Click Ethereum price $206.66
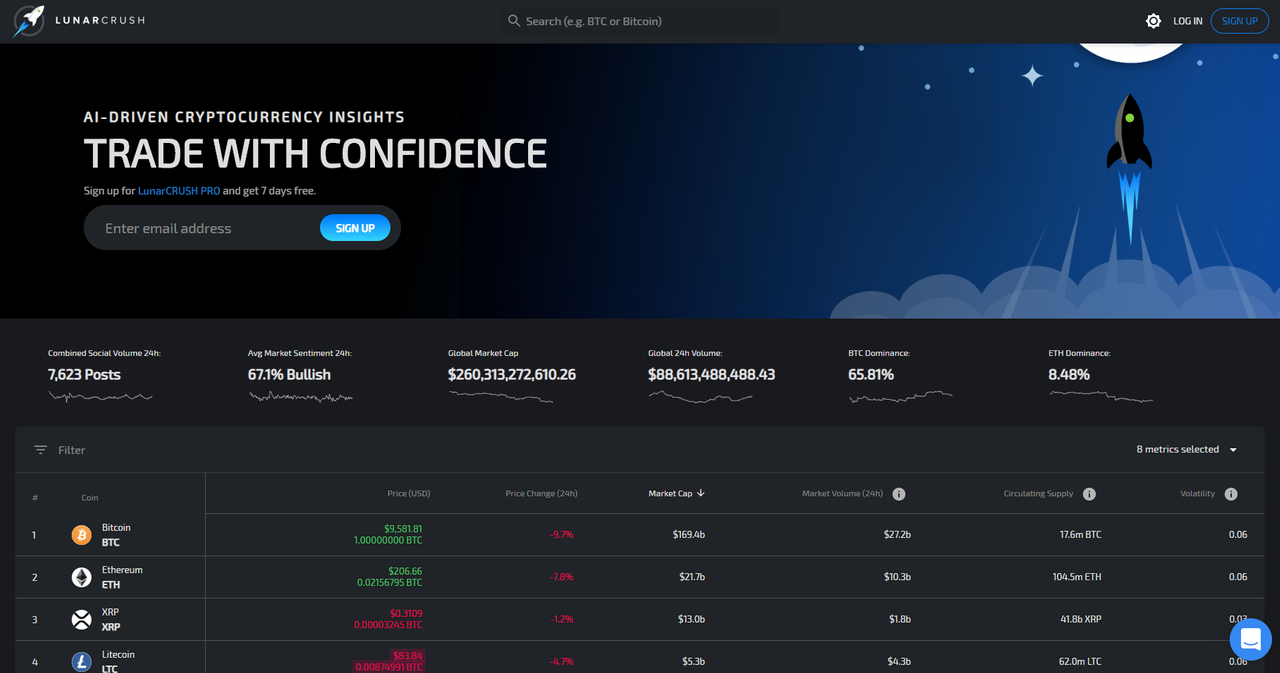 (407, 571)
